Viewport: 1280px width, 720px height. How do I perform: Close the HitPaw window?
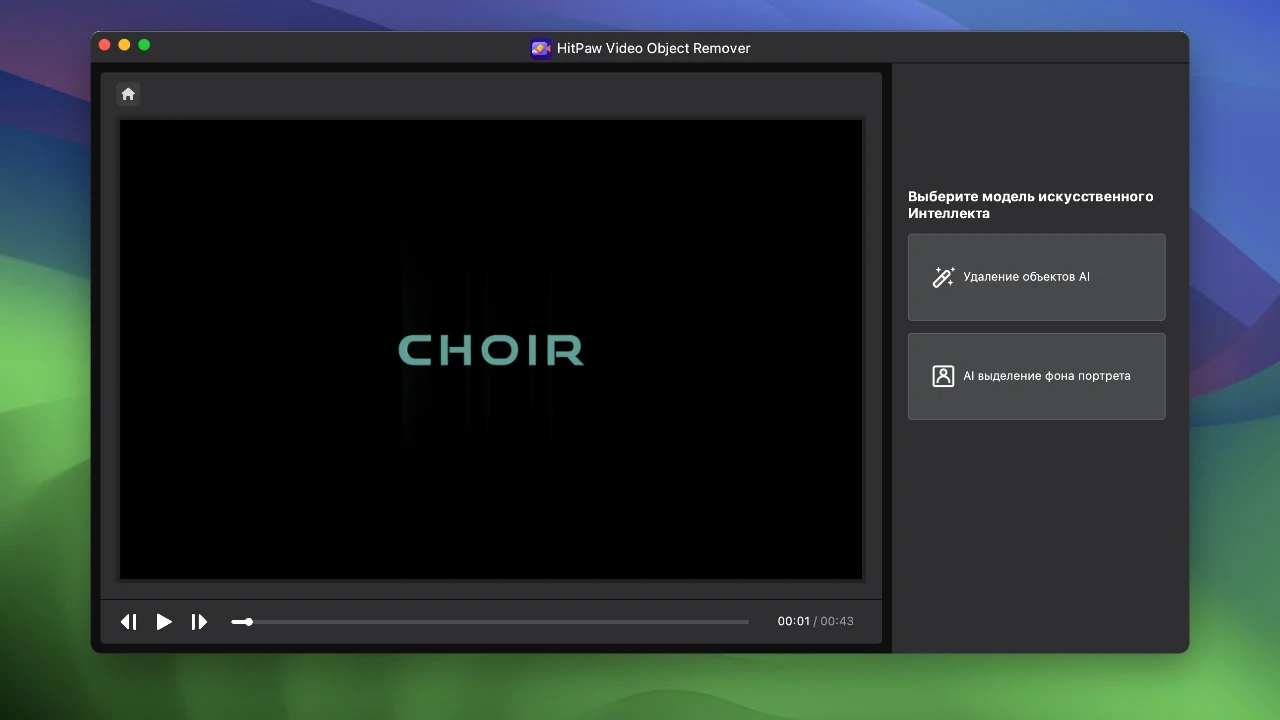(104, 45)
